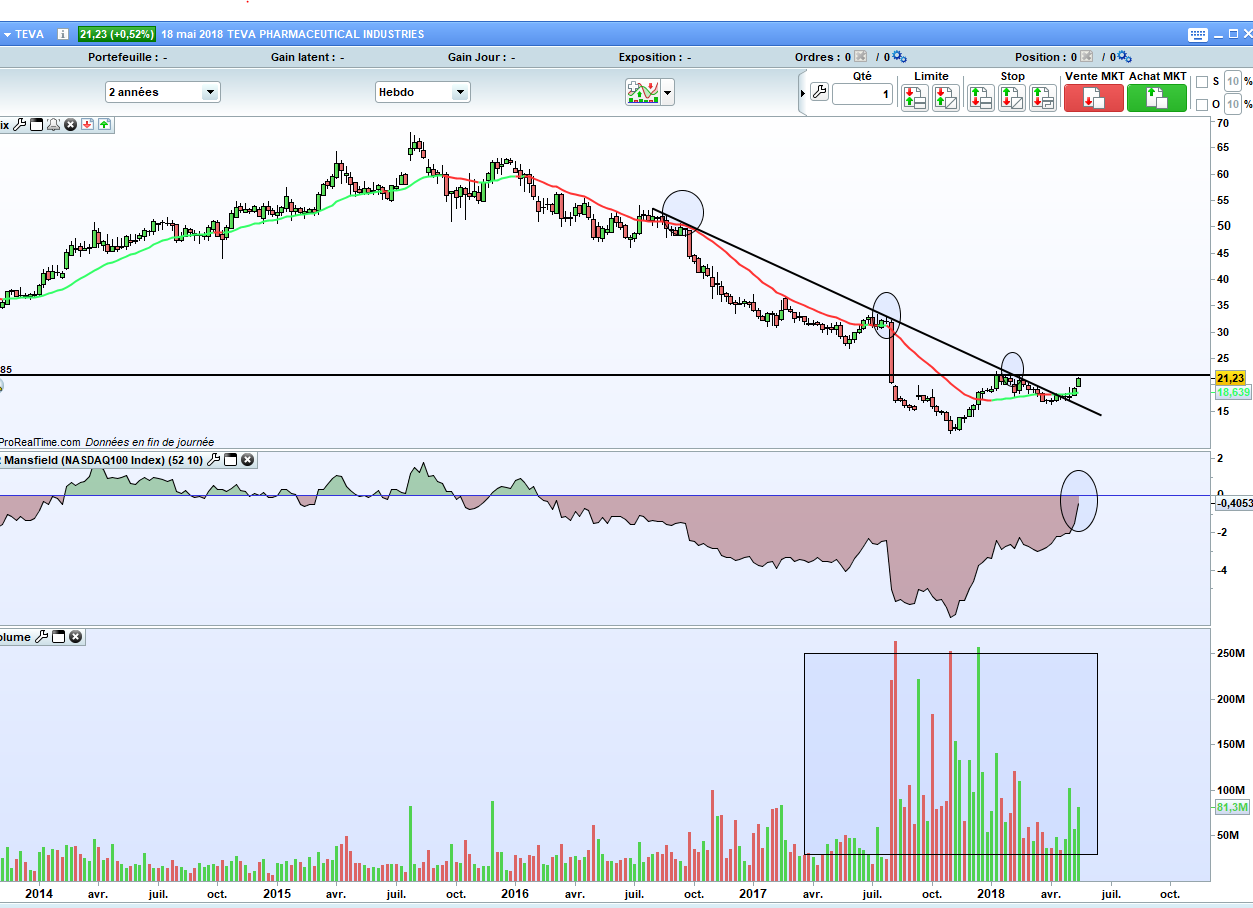Click third Stop order icon
Image resolution: width=1253 pixels, height=908 pixels.
(x=1043, y=97)
